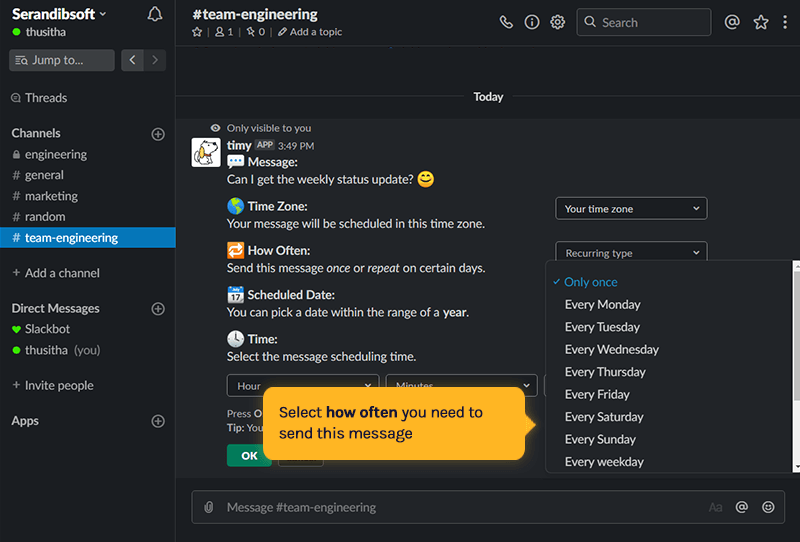800x542 pixels.
Task: Click the 3:49 PM message timestamp
Action: tap(296, 146)
